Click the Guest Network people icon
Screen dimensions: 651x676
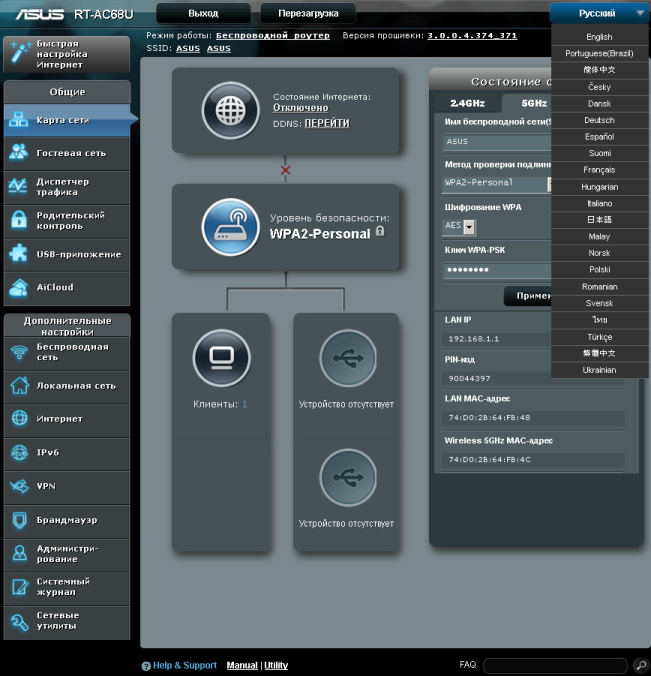coord(19,153)
